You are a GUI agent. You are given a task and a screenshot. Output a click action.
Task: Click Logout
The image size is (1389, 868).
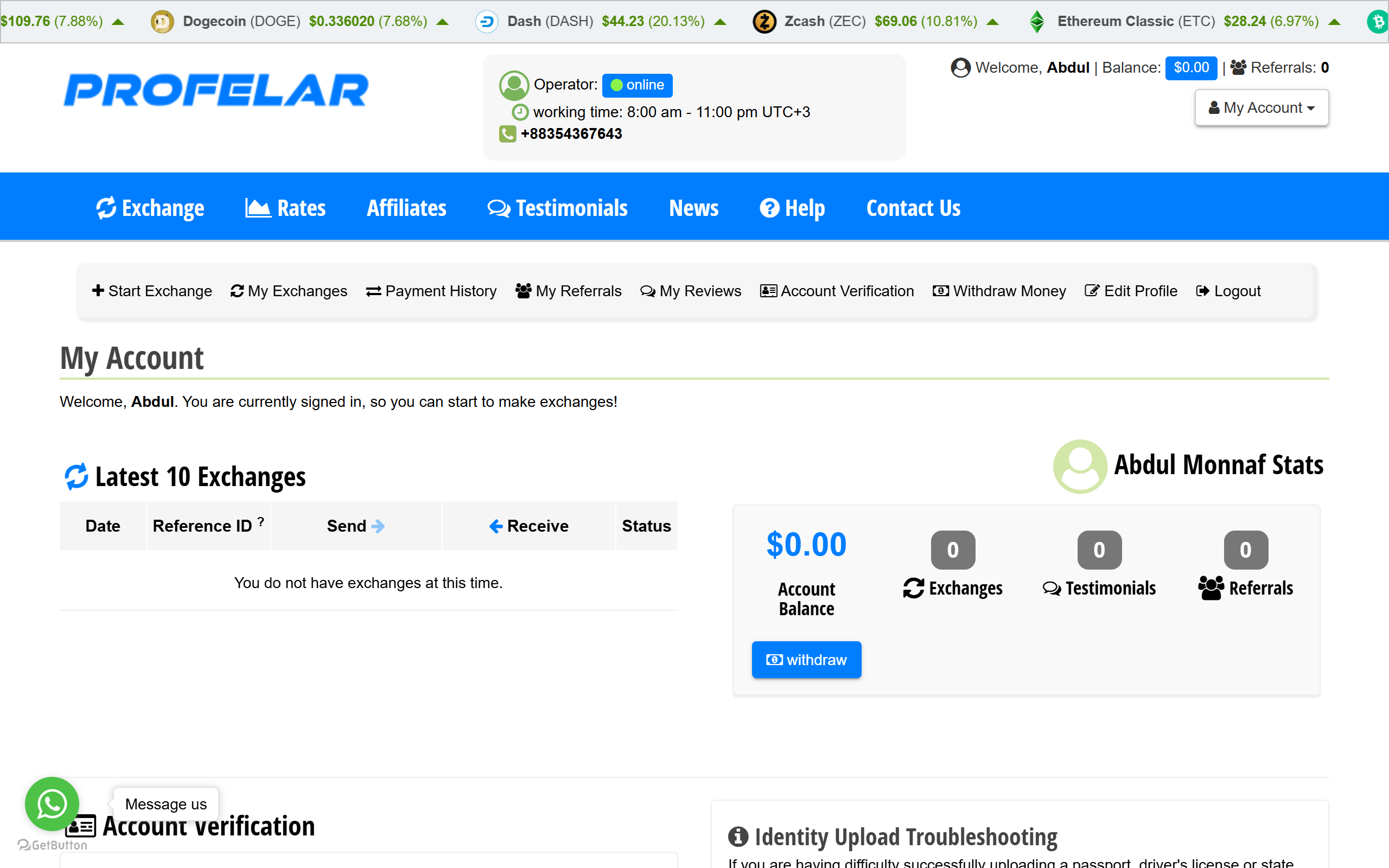tap(1228, 291)
